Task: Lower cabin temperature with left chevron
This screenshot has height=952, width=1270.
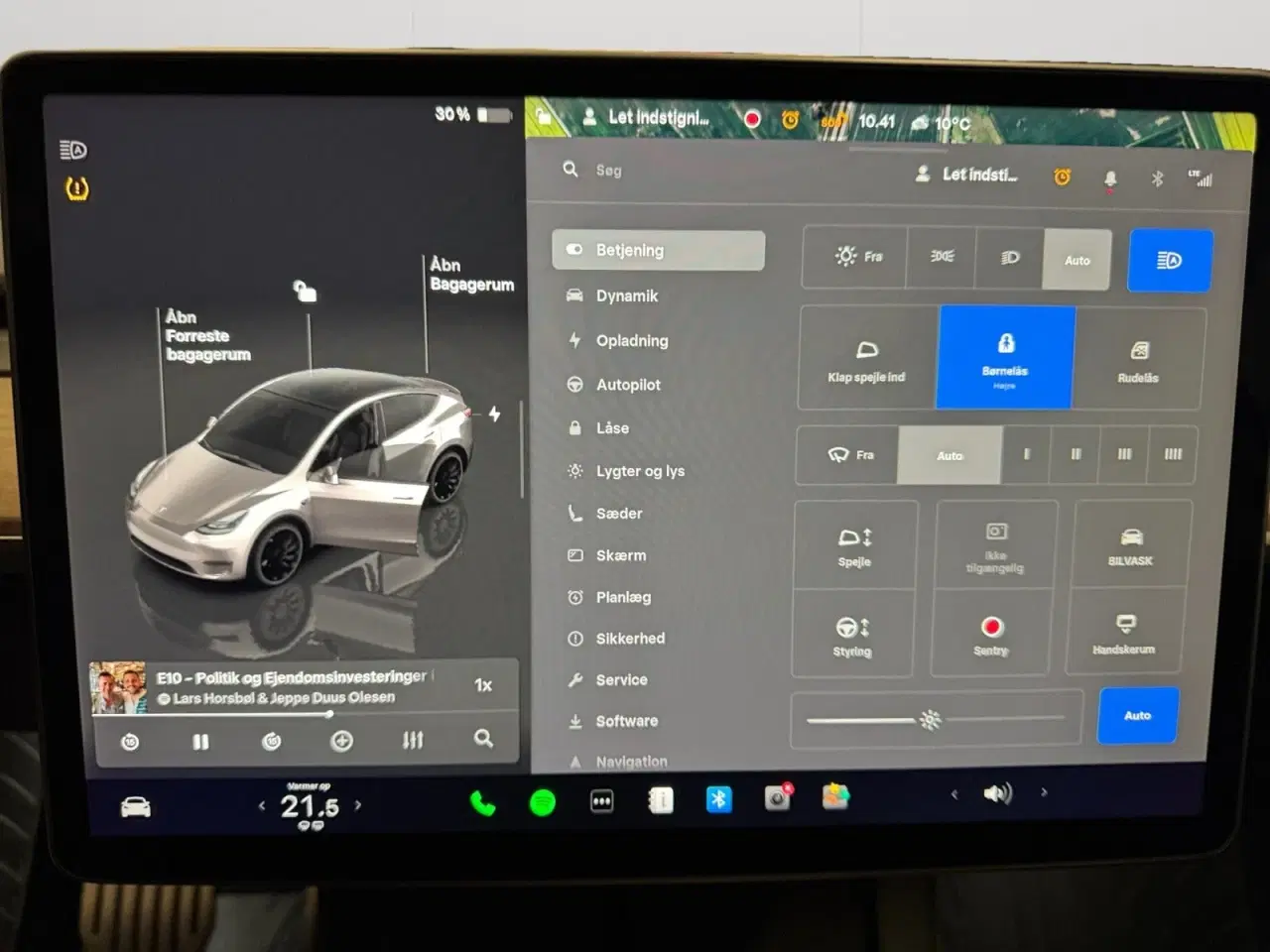Action: pyautogui.click(x=264, y=805)
